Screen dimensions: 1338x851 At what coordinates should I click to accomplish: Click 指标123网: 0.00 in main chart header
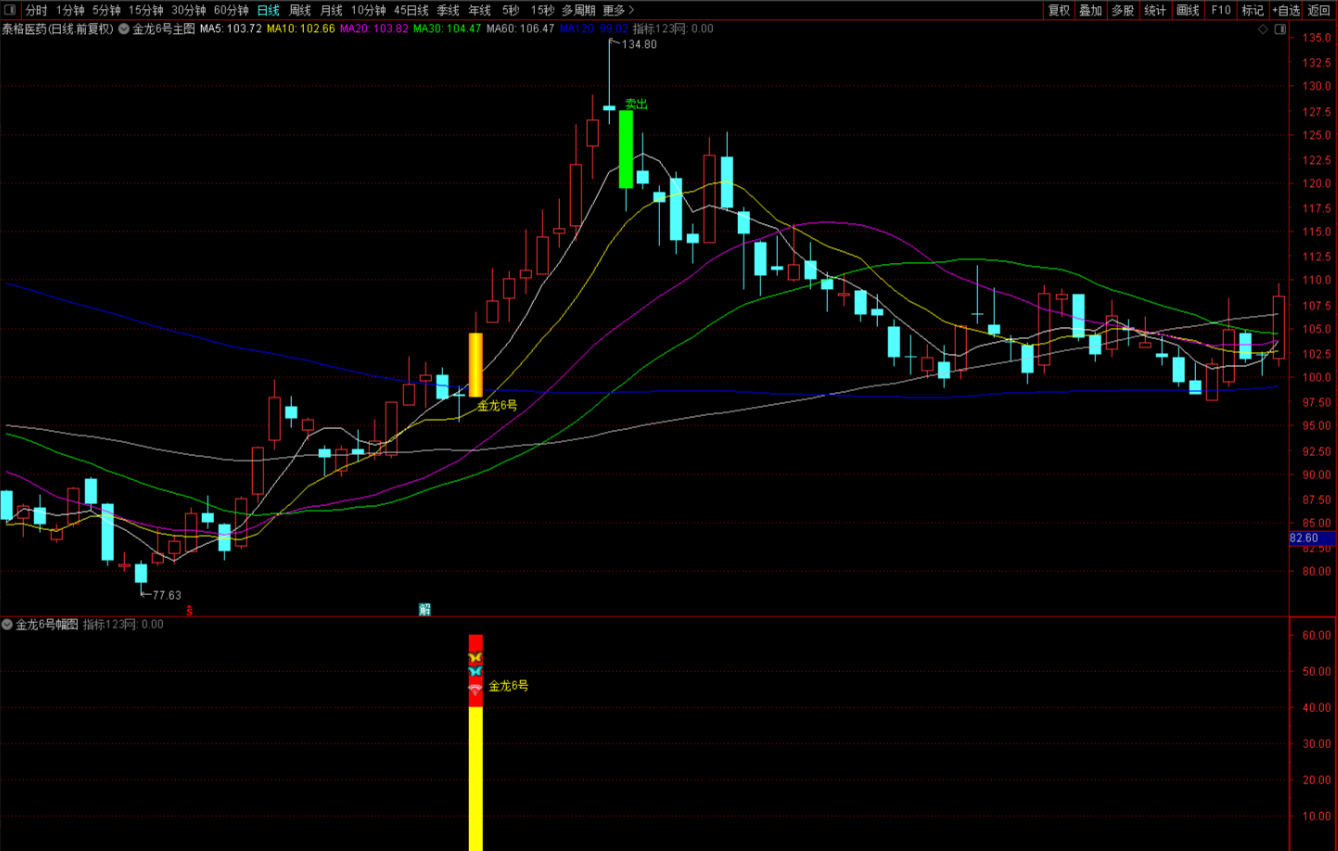673,29
